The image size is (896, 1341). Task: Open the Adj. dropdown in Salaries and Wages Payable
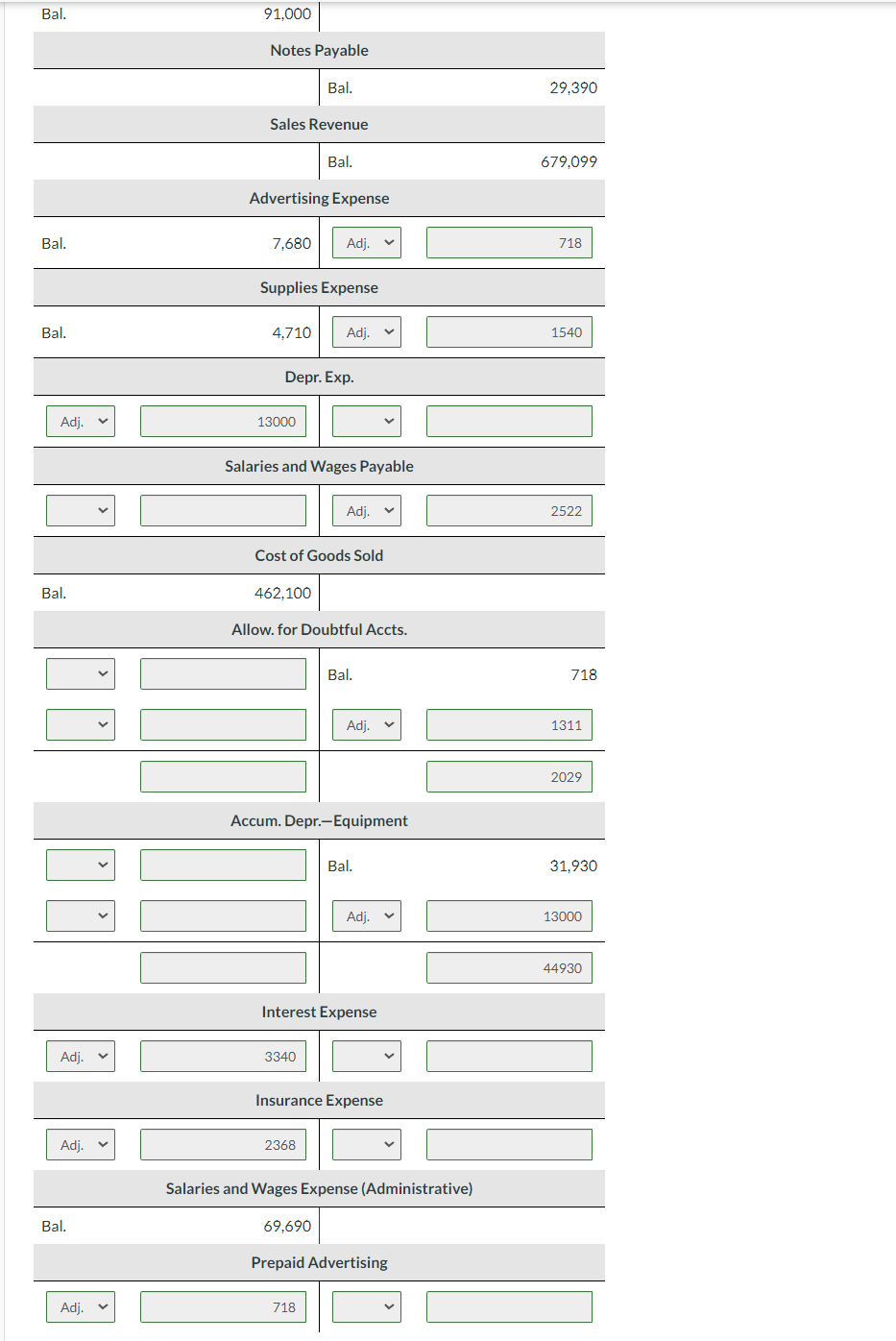tap(366, 510)
